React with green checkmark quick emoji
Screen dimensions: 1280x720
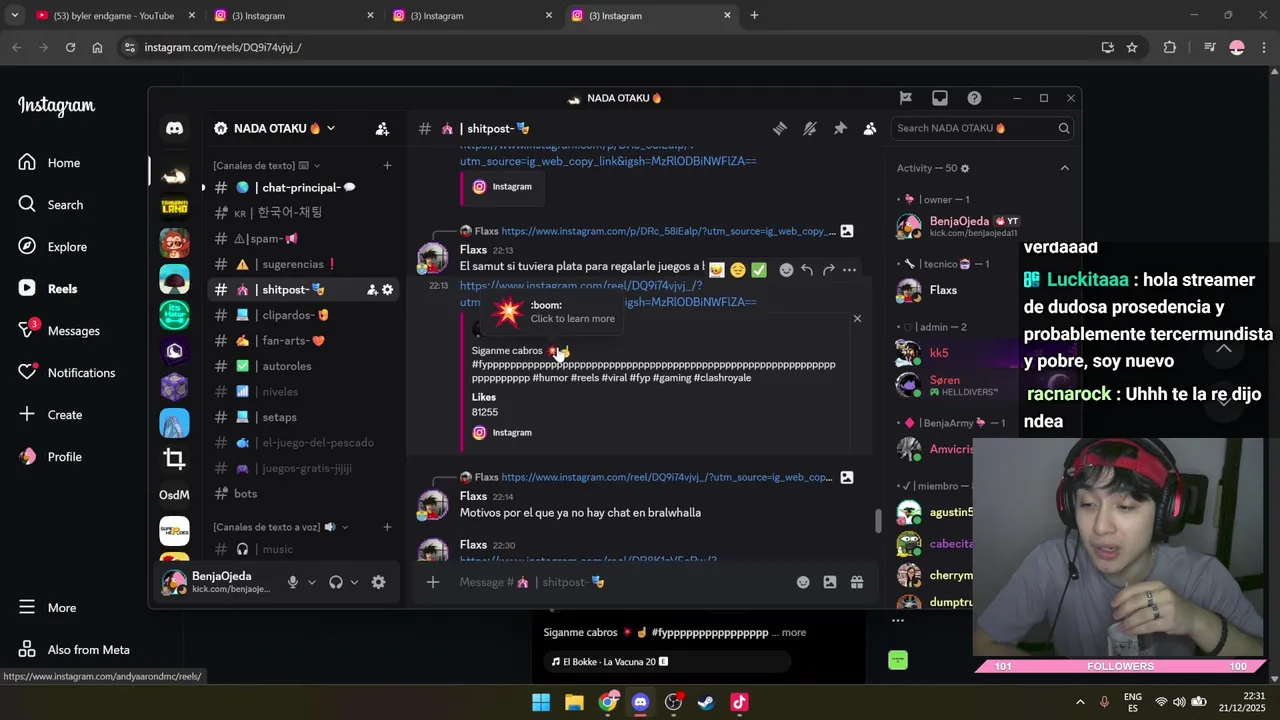(759, 270)
